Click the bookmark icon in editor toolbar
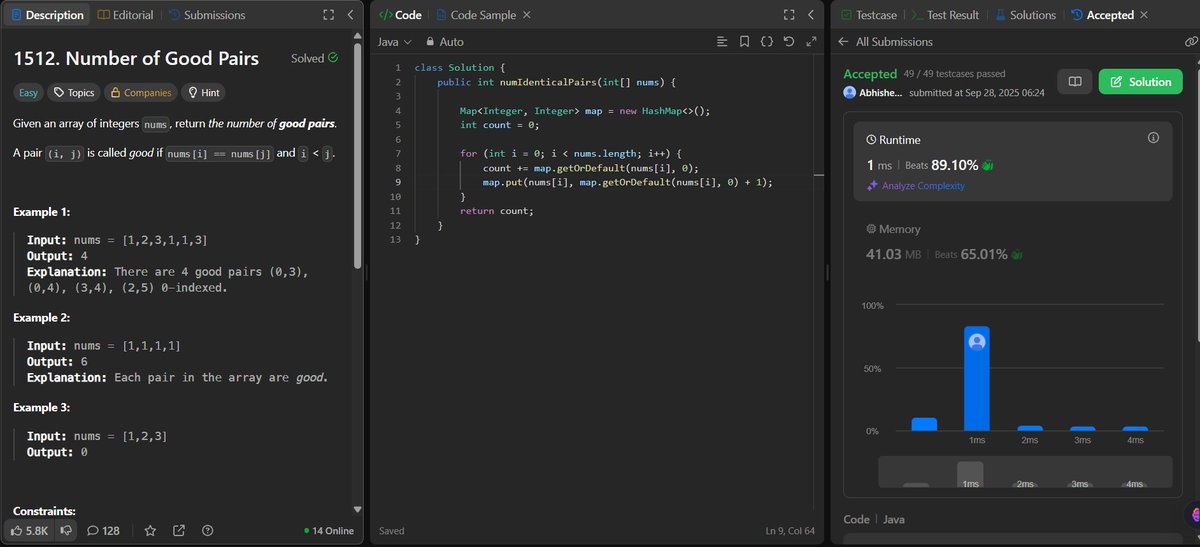This screenshot has width=1200, height=547. 744,42
